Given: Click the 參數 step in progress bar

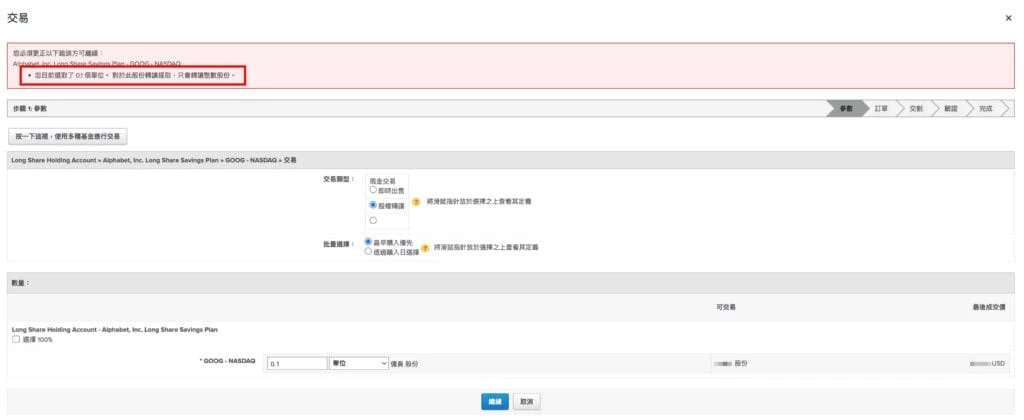Looking at the screenshot, I should point(846,108).
